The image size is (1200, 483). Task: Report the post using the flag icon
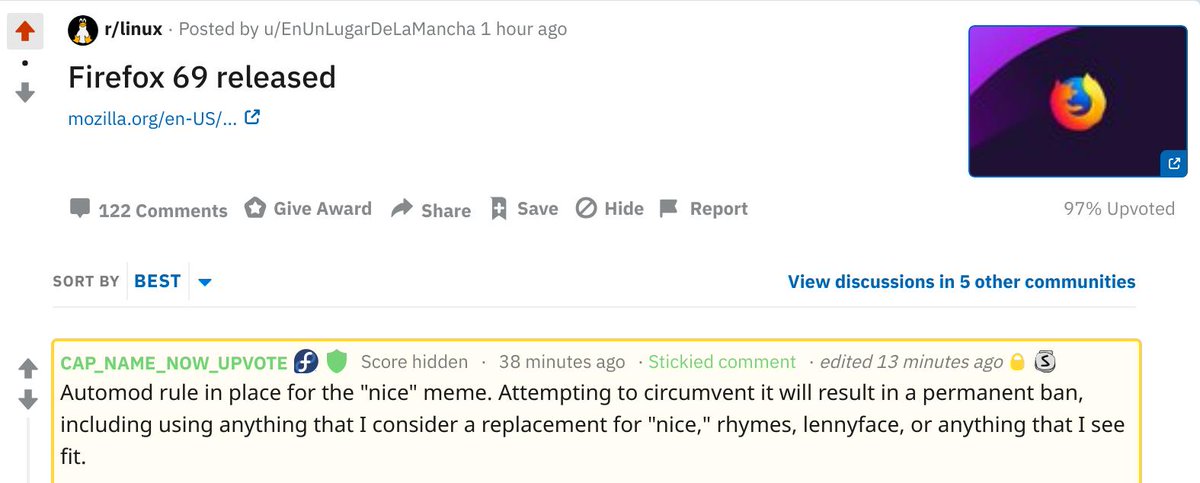coord(704,209)
